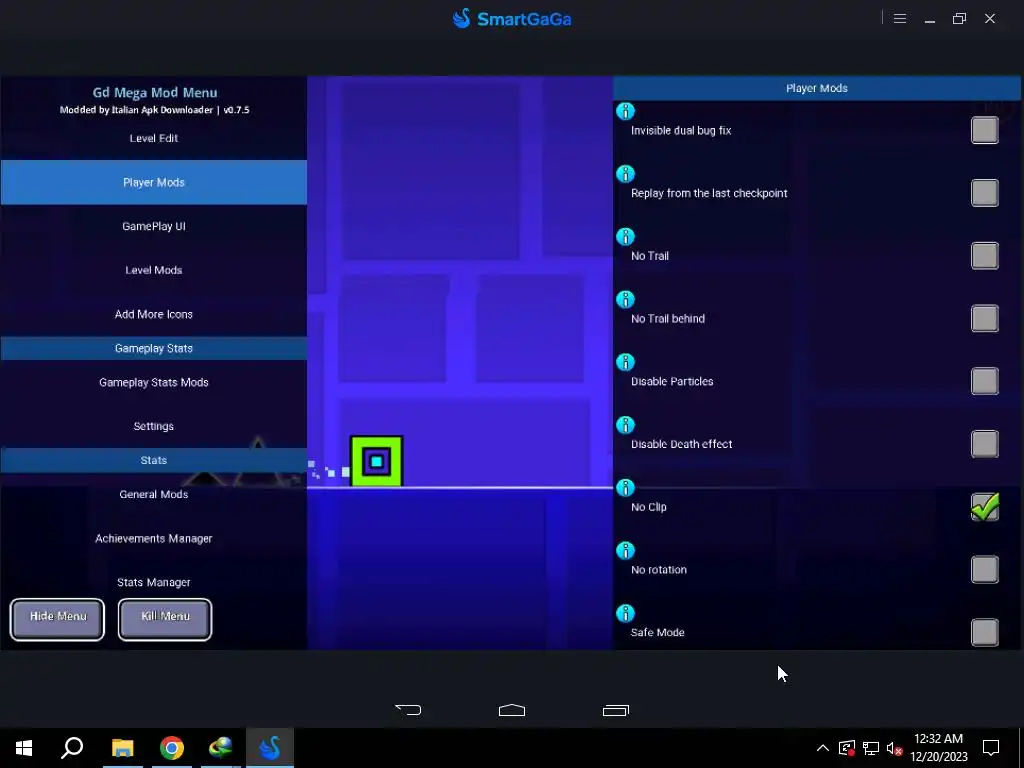Click the Gameplay Stats header
The height and width of the screenshot is (768, 1024).
(153, 349)
